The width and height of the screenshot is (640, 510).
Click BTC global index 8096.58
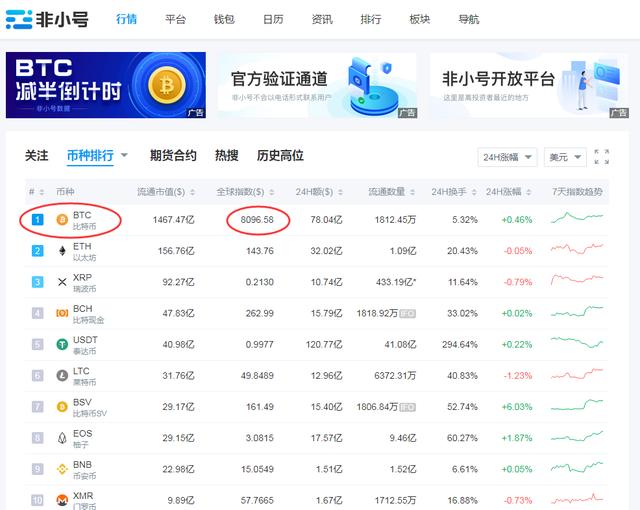tap(257, 220)
